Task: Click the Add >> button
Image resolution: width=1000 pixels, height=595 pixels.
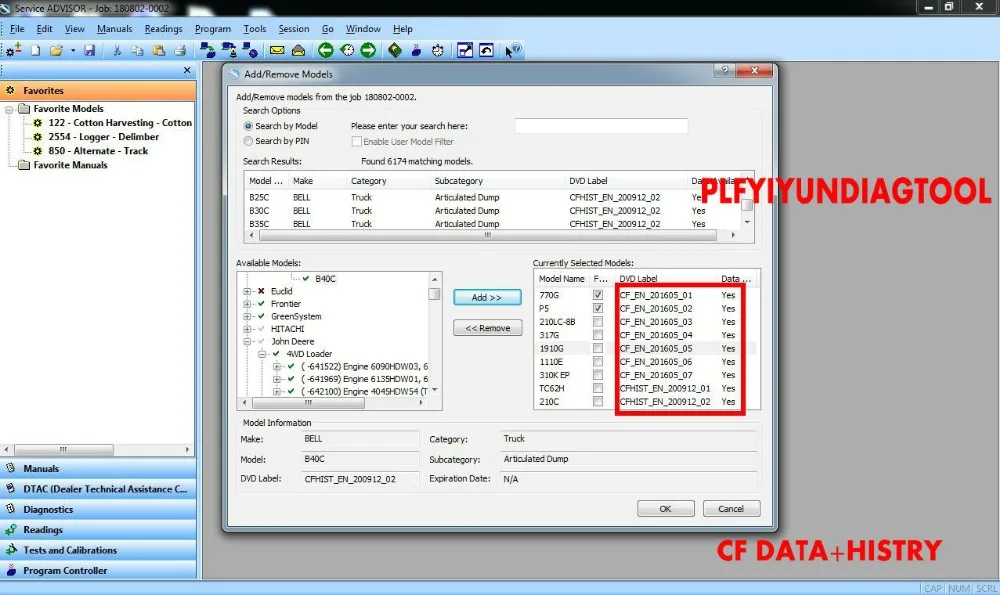Action: [487, 297]
